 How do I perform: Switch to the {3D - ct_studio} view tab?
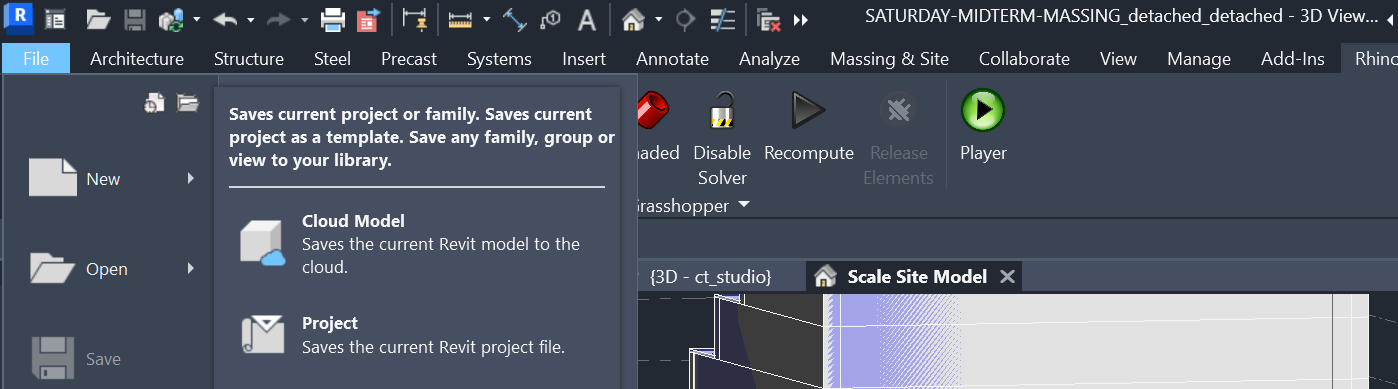tap(710, 277)
